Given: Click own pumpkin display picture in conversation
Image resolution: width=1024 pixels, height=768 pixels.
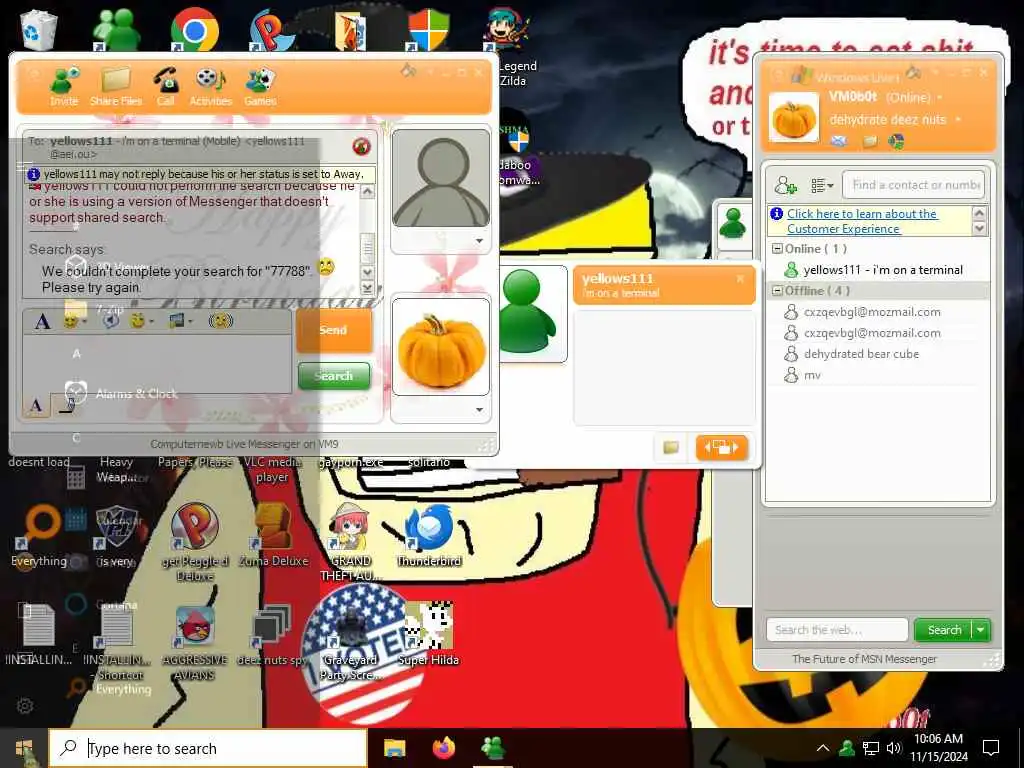Looking at the screenshot, I should (441, 347).
